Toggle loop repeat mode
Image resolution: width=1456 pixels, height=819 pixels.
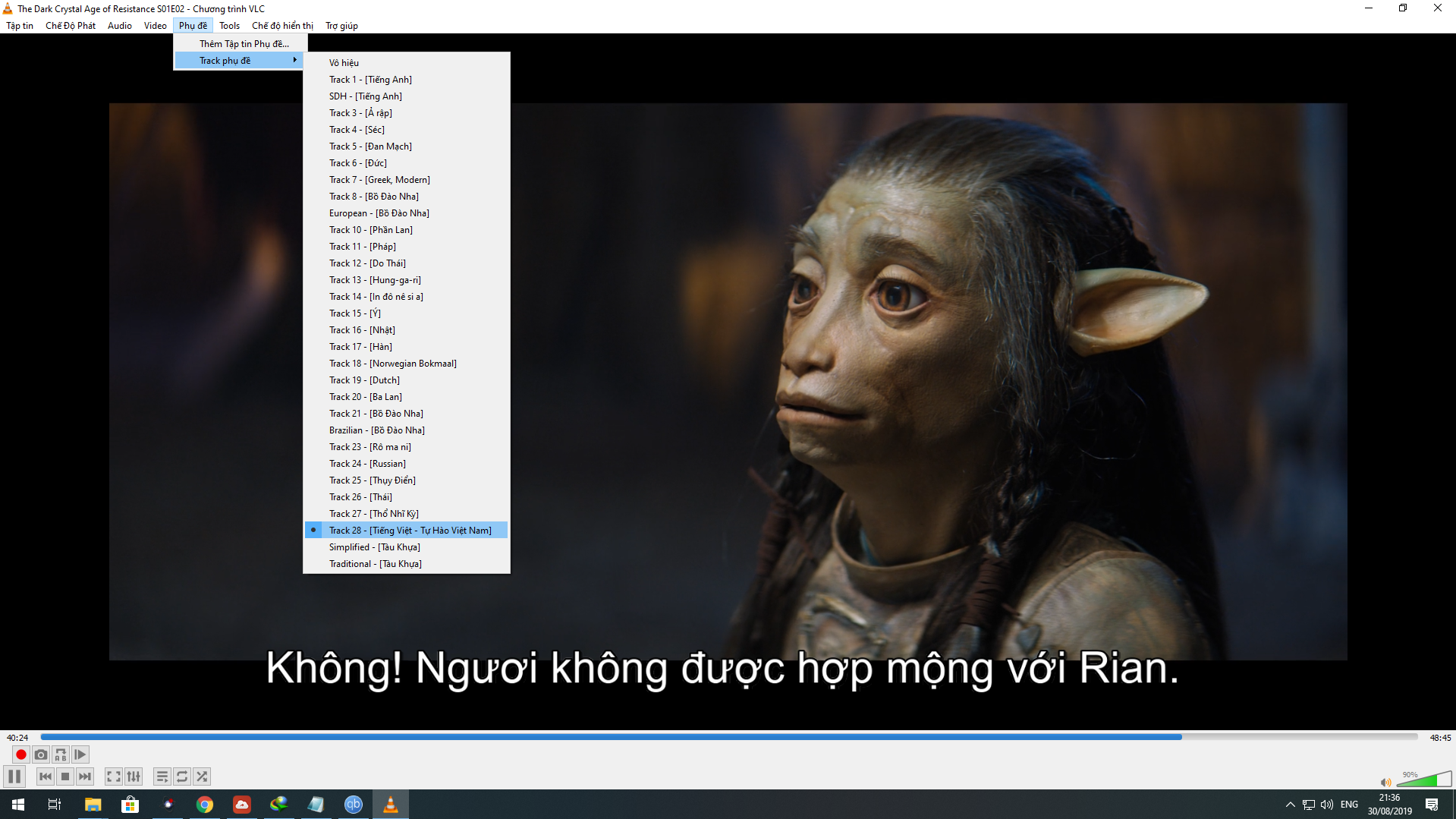pyautogui.click(x=182, y=776)
